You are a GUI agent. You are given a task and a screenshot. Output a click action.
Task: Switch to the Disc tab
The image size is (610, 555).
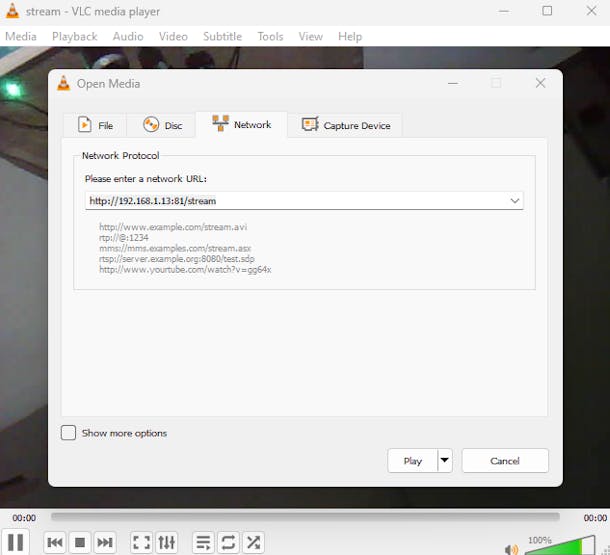point(161,125)
